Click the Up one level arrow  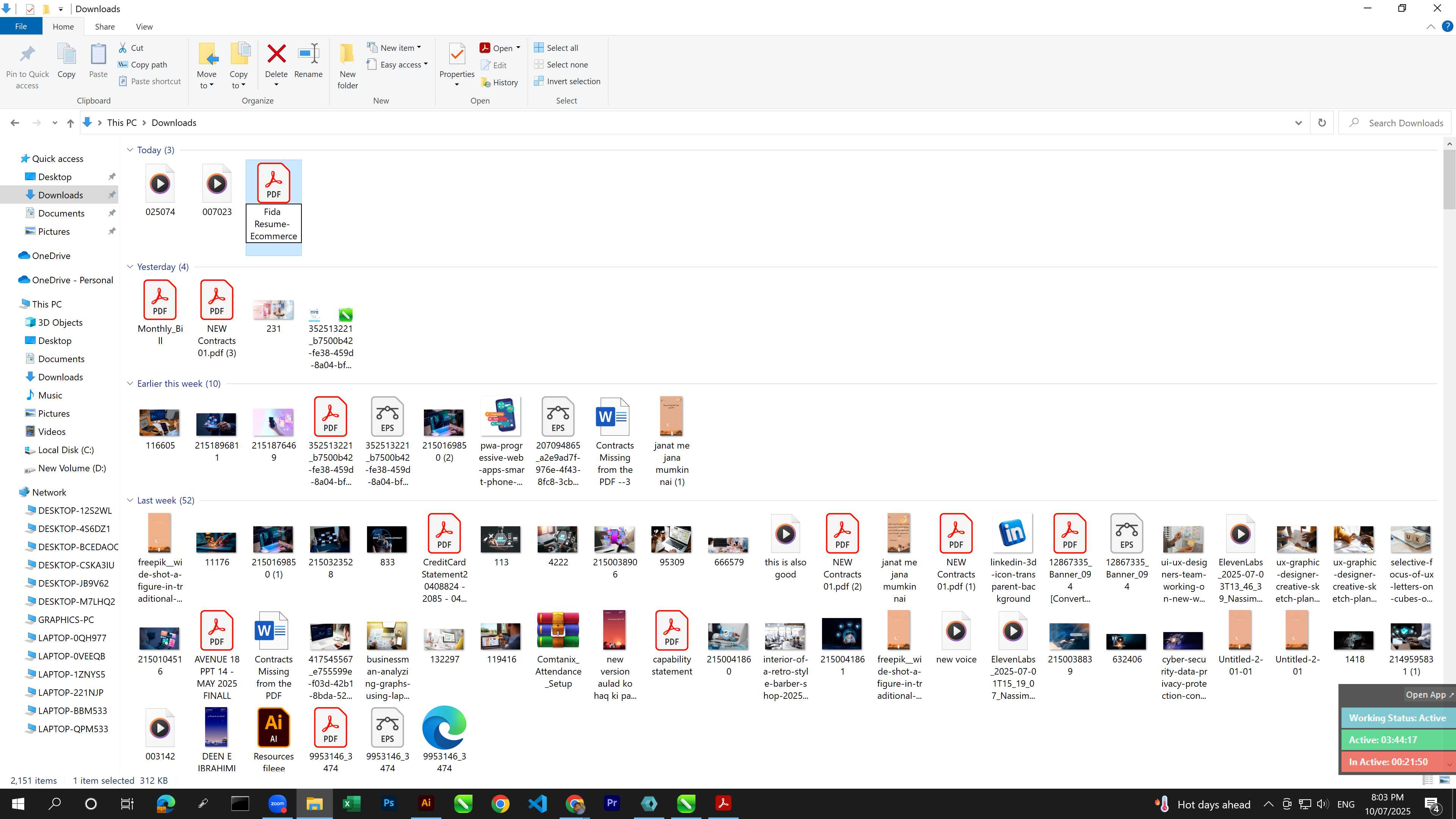click(x=70, y=122)
